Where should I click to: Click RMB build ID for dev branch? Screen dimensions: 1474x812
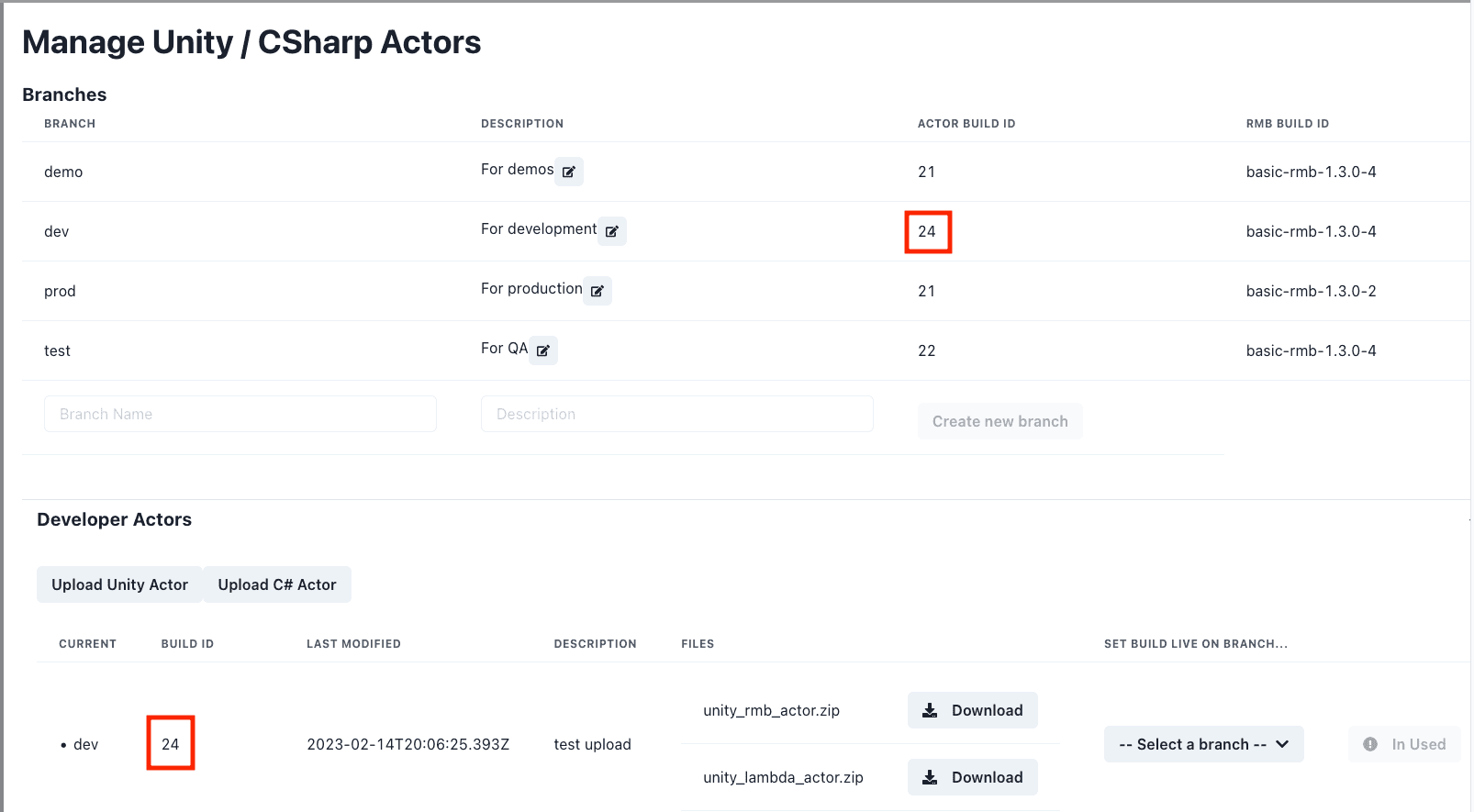click(x=1312, y=231)
